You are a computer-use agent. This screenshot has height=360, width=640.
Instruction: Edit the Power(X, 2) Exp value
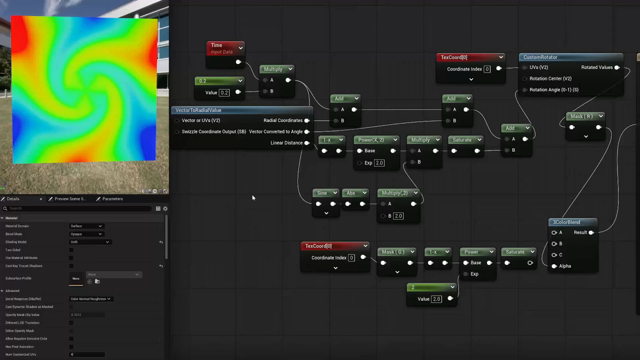click(379, 163)
